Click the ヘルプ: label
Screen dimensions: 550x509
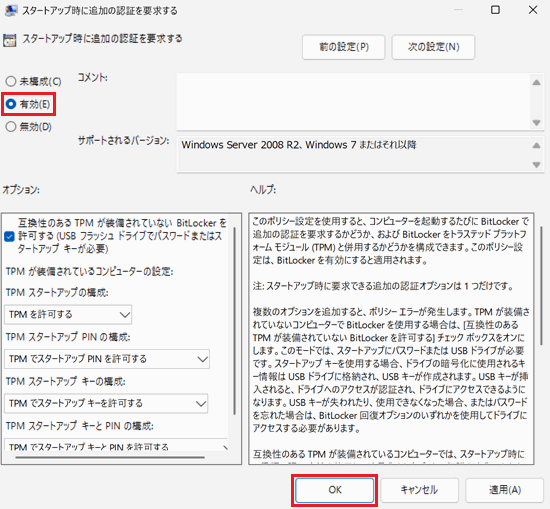(263, 190)
